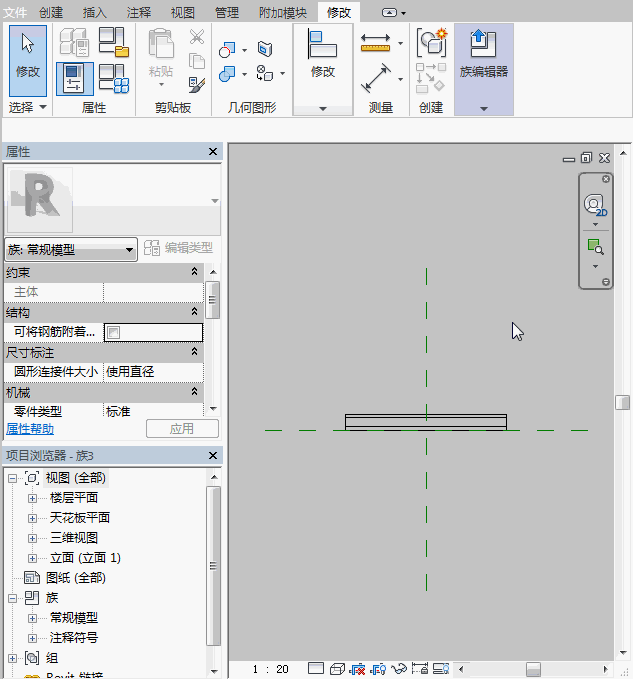Toggle the 可将钢筋附着 checkbox

[x=114, y=332]
